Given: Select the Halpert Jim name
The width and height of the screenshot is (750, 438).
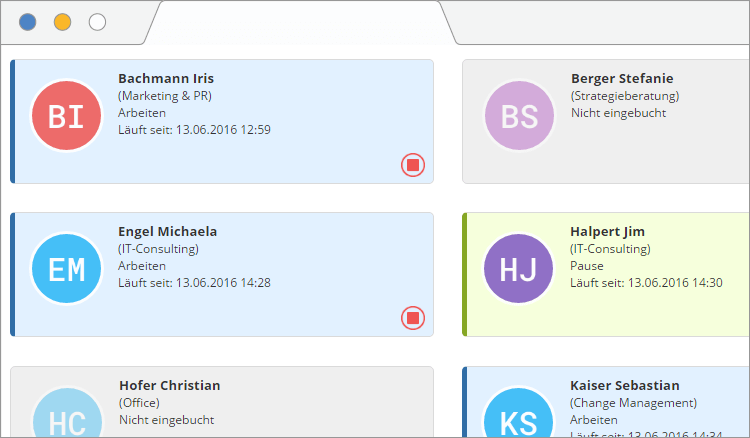Looking at the screenshot, I should [x=607, y=232].
